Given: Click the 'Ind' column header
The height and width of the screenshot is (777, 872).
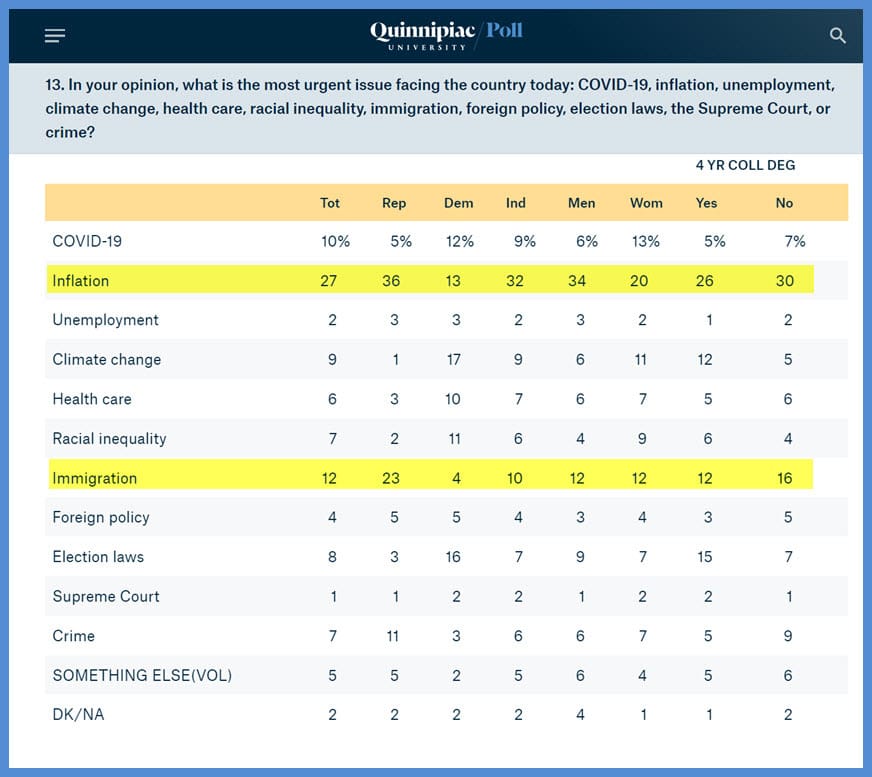Looking at the screenshot, I should pyautogui.click(x=516, y=203).
